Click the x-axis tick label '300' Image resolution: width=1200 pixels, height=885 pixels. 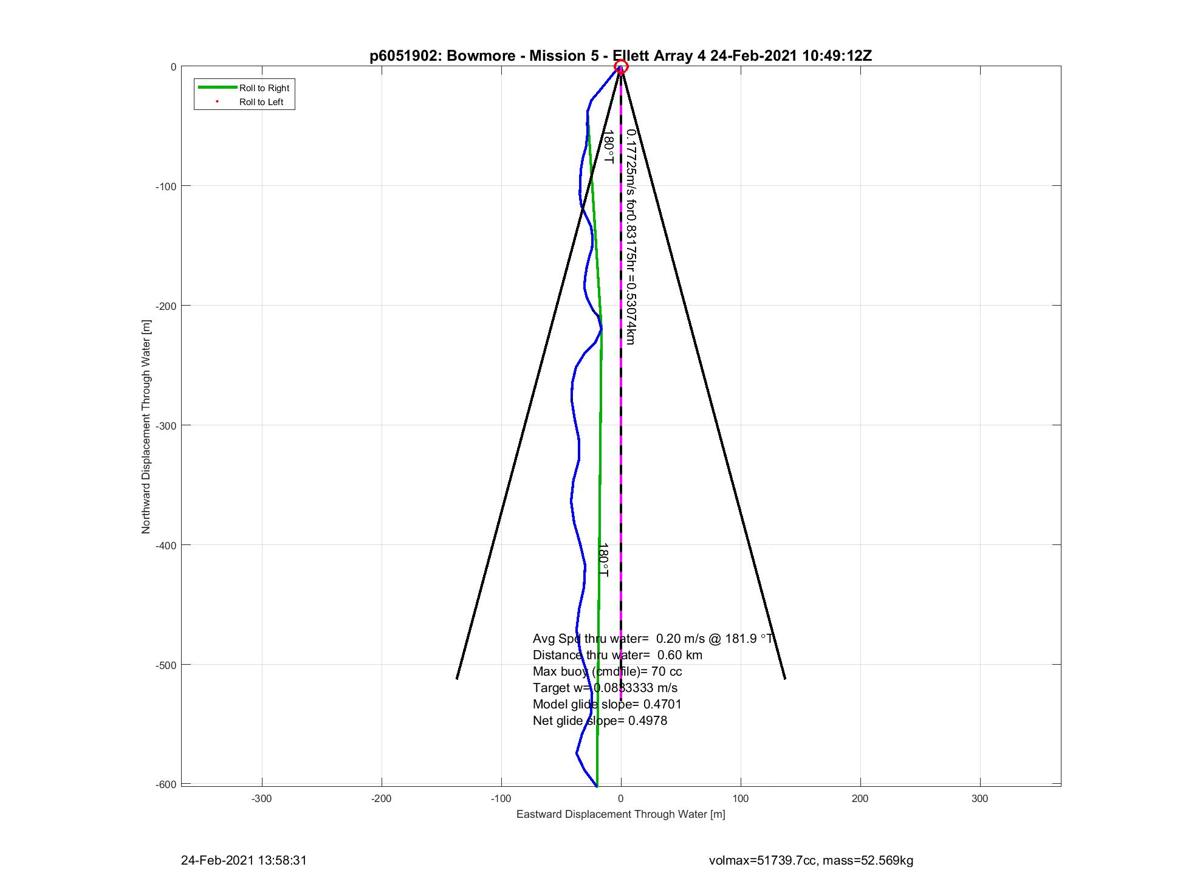tap(979, 799)
